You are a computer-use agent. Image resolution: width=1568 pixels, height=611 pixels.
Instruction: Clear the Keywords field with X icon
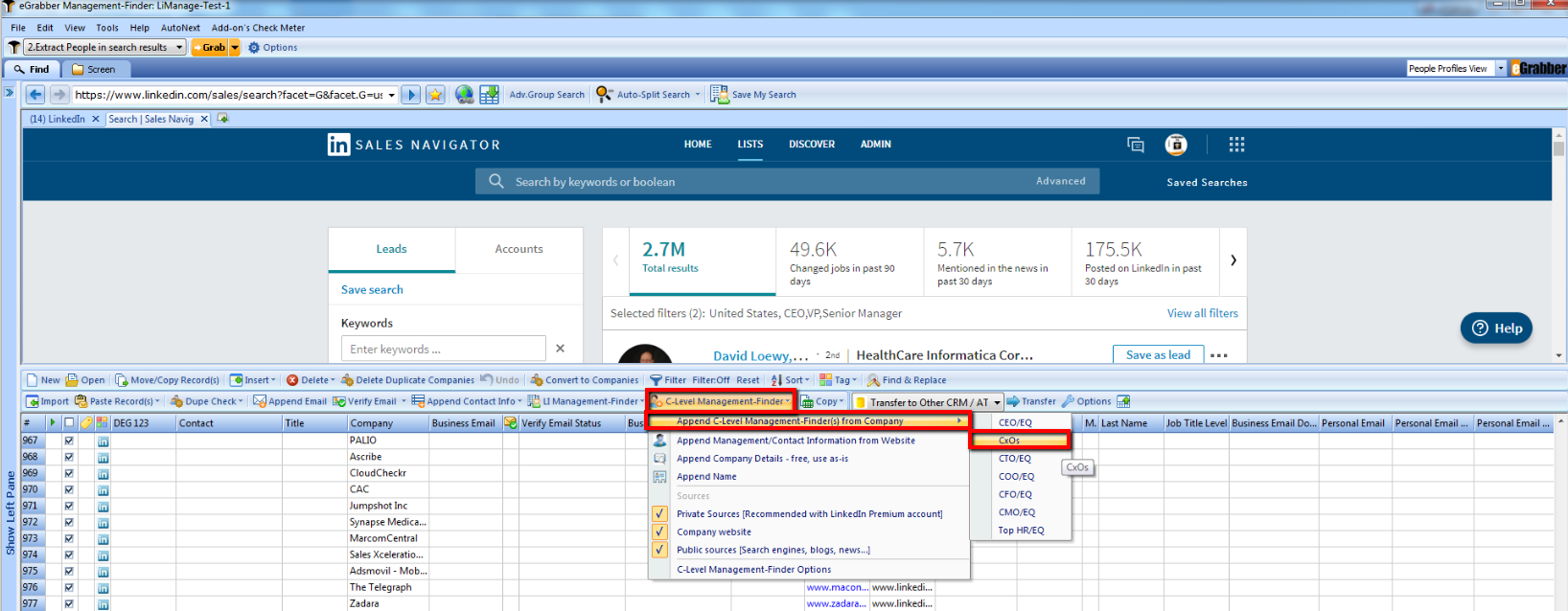tap(561, 349)
